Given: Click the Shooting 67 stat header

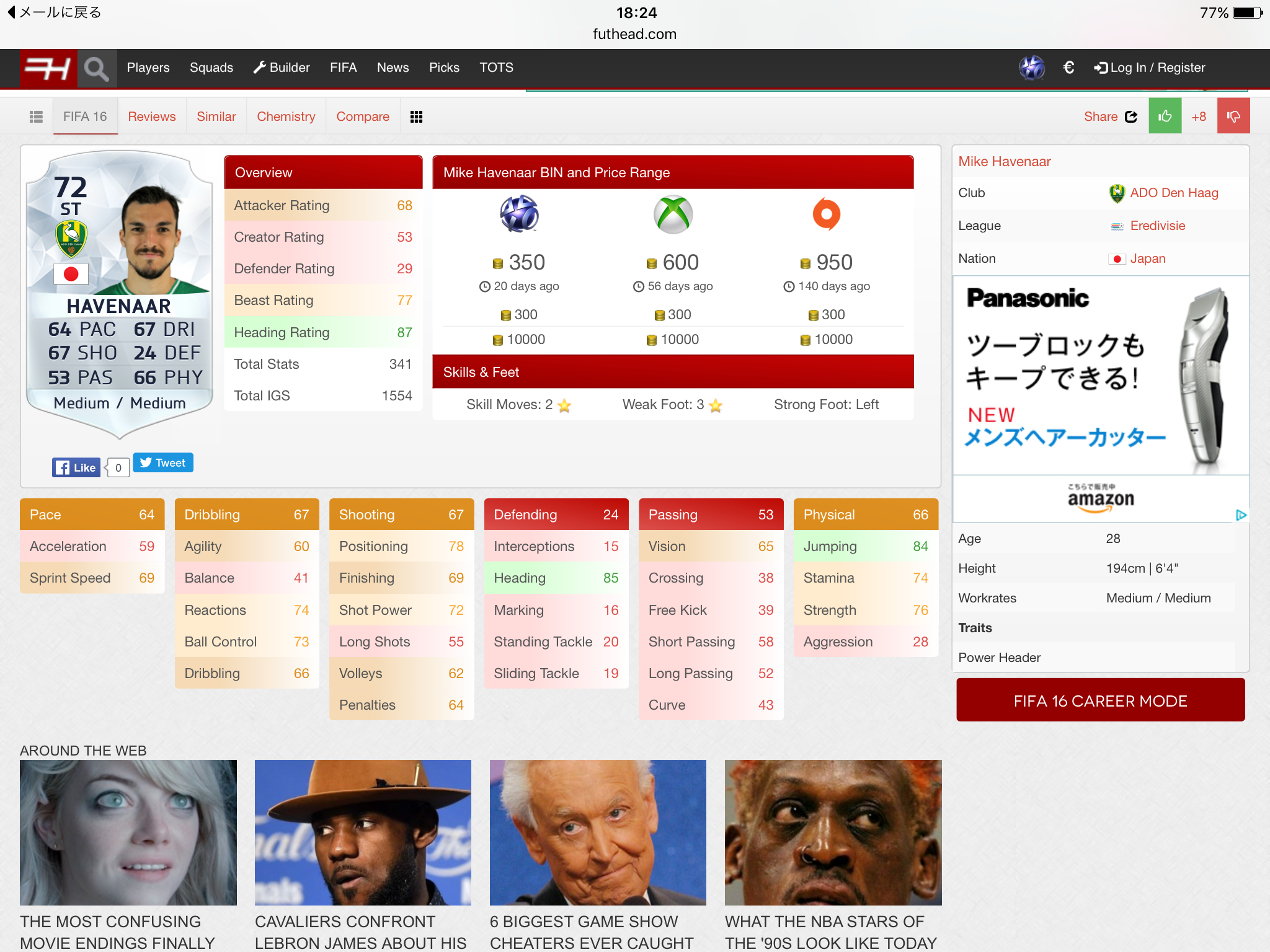Looking at the screenshot, I should pyautogui.click(x=401, y=514).
